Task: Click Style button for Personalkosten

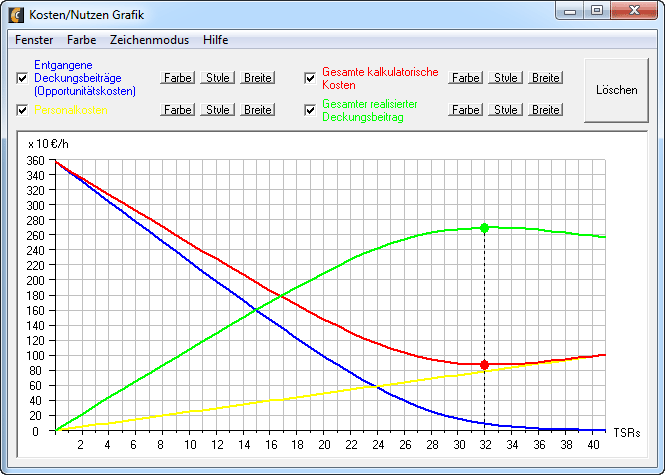Action: pos(218,110)
